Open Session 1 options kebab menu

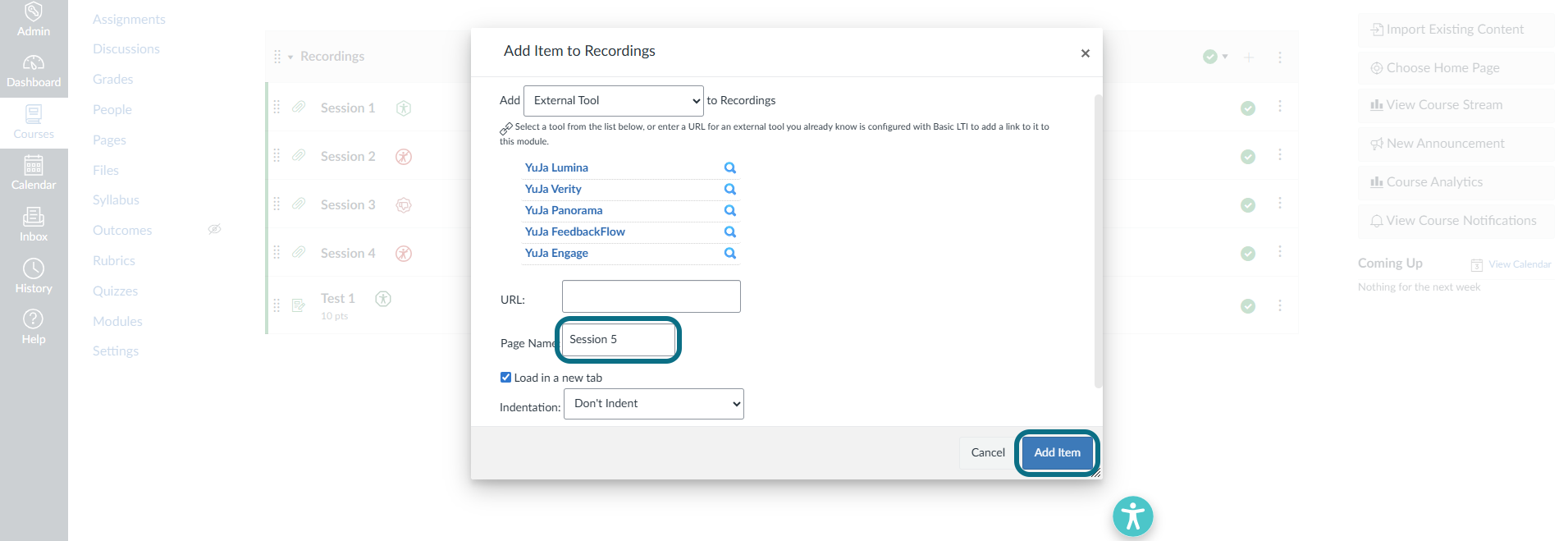click(1280, 107)
